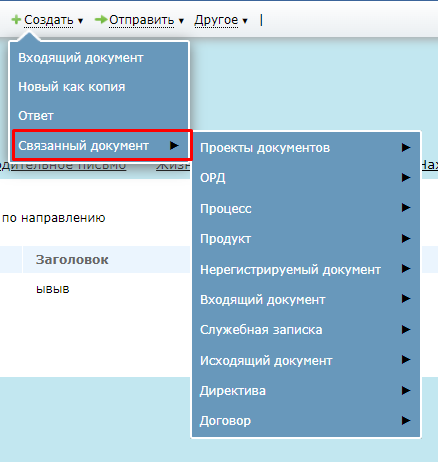Expand the arrow next to Связанный документ

coord(174,146)
